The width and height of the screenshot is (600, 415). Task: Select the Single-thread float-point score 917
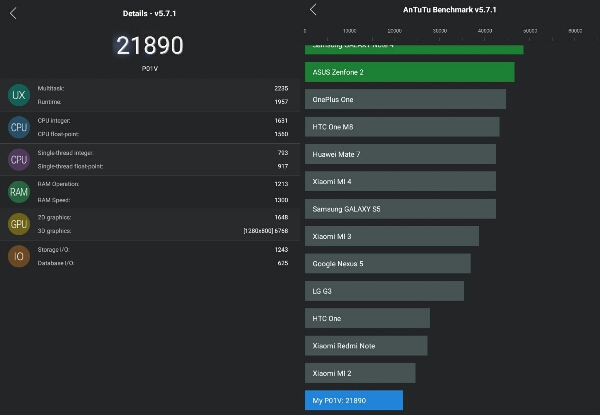283,166
